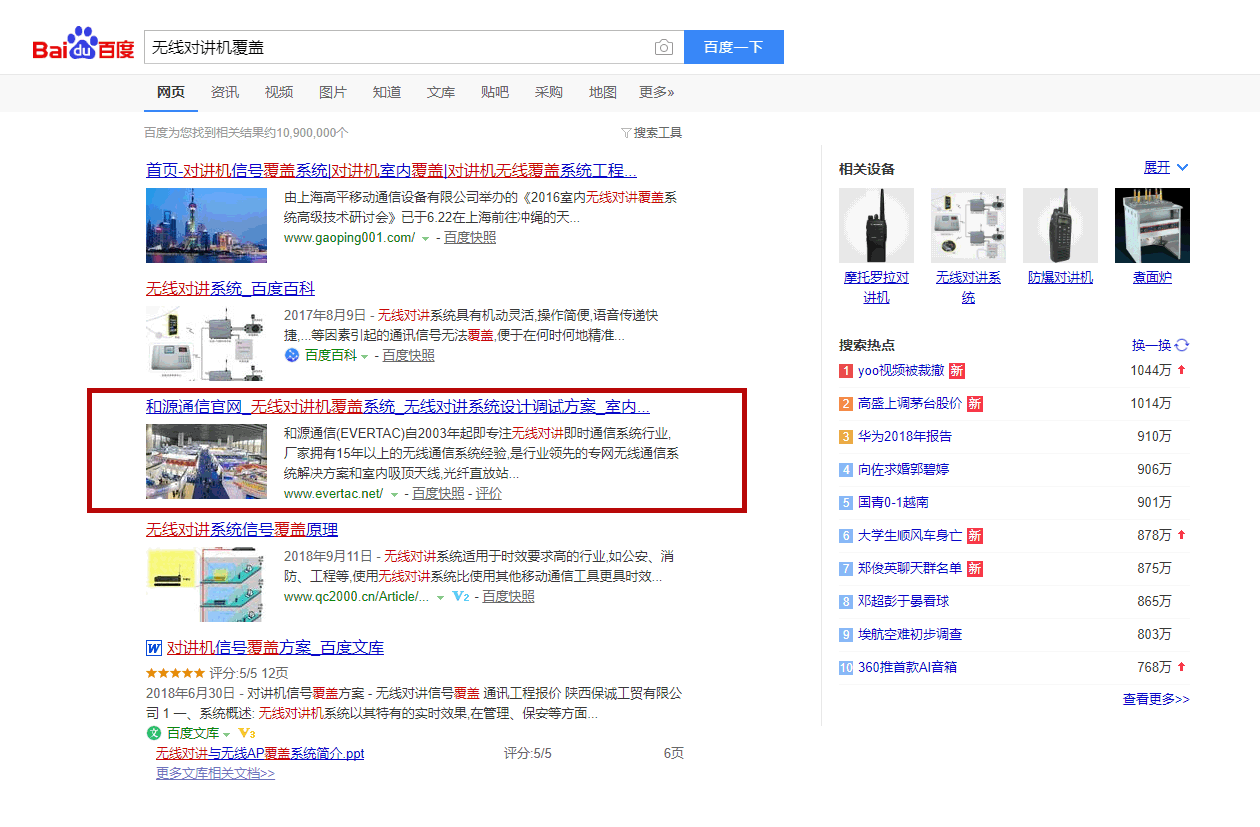This screenshot has height=827, width=1260.
Task: Click the 百度一下 search button
Action: (734, 47)
